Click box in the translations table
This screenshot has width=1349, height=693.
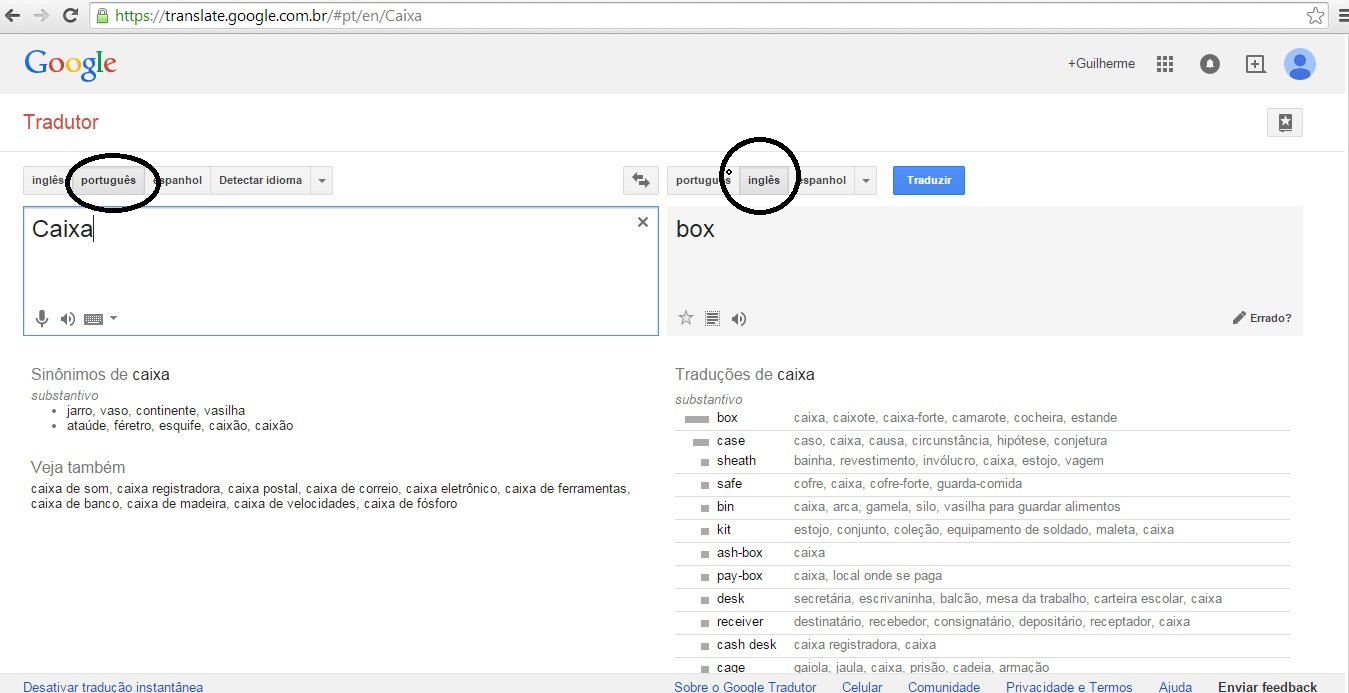[727, 418]
